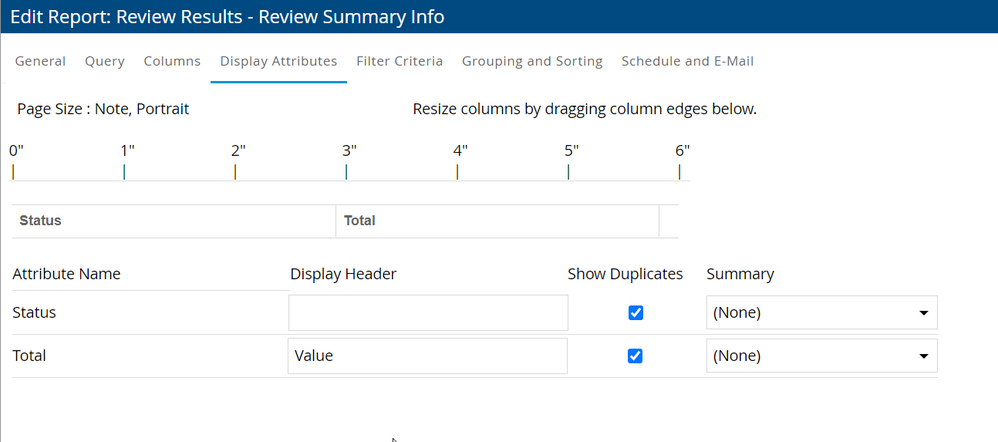Uncheck Show Duplicates for Status
This screenshot has height=442, width=998.
[635, 313]
